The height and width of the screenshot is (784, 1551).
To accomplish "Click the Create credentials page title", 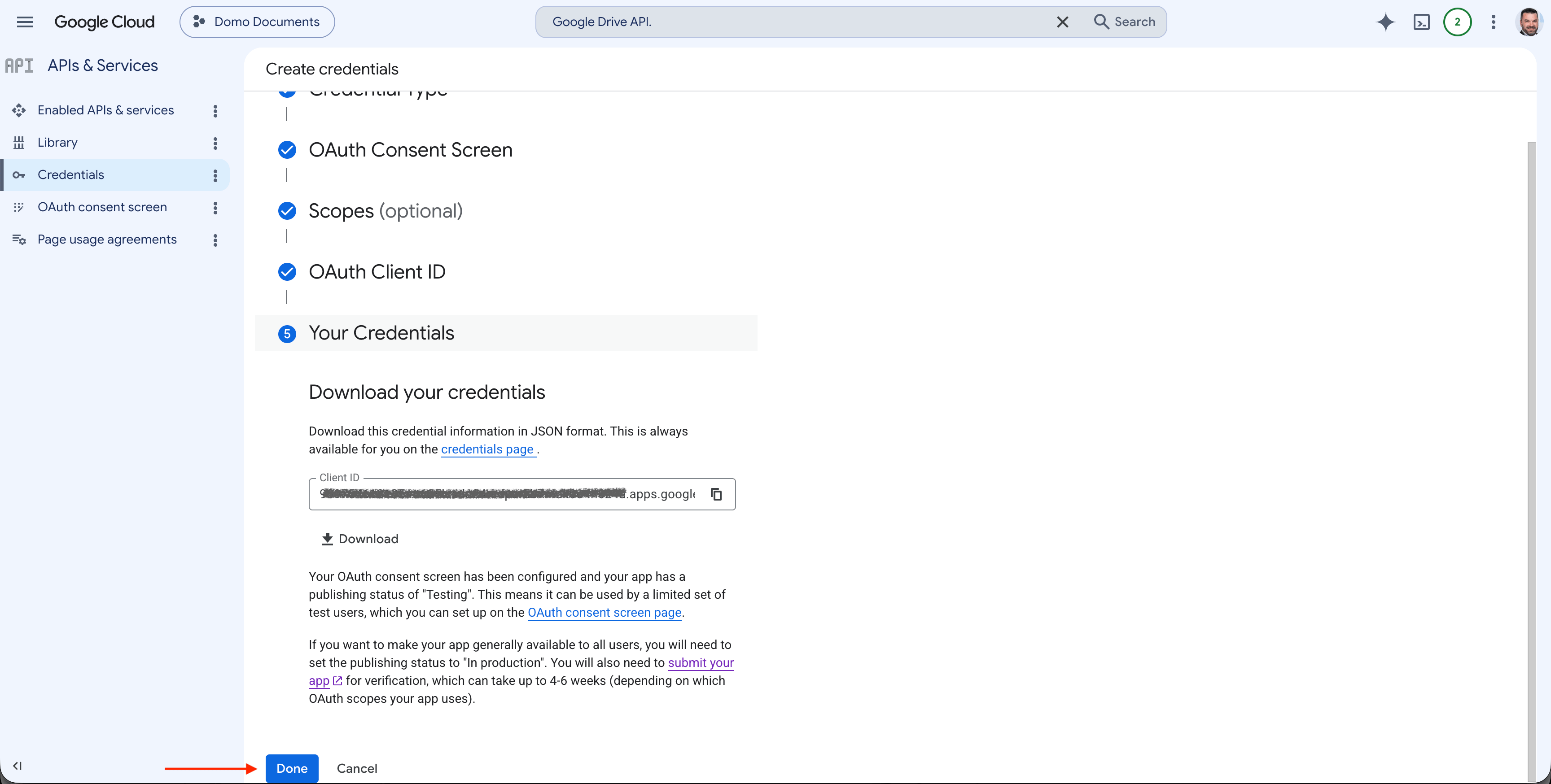I will point(332,69).
